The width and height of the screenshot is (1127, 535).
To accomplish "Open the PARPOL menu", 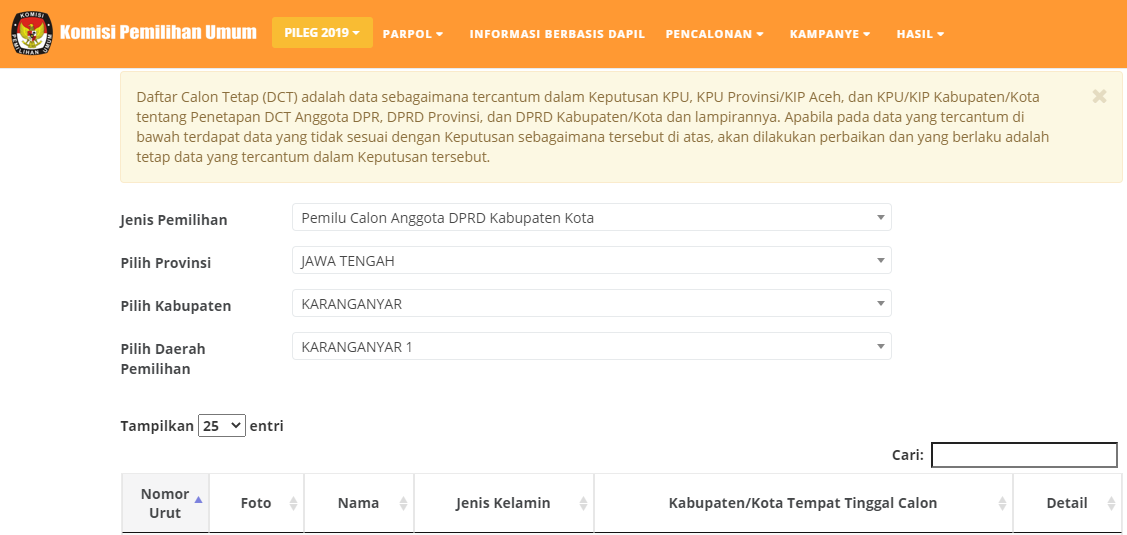I will pos(412,34).
